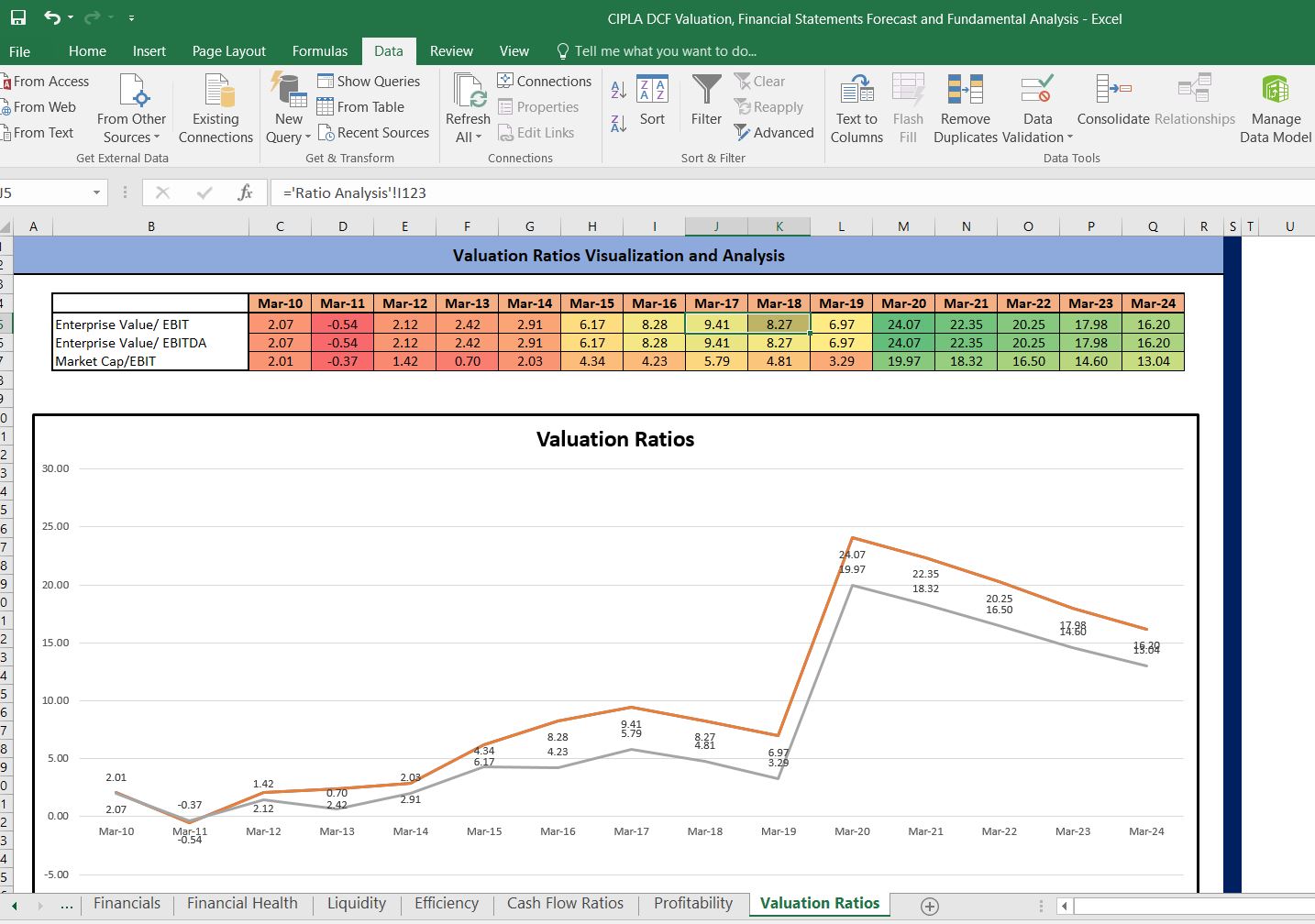Click the Redo arrow icon
This screenshot has height=924, width=1315.
point(91,17)
